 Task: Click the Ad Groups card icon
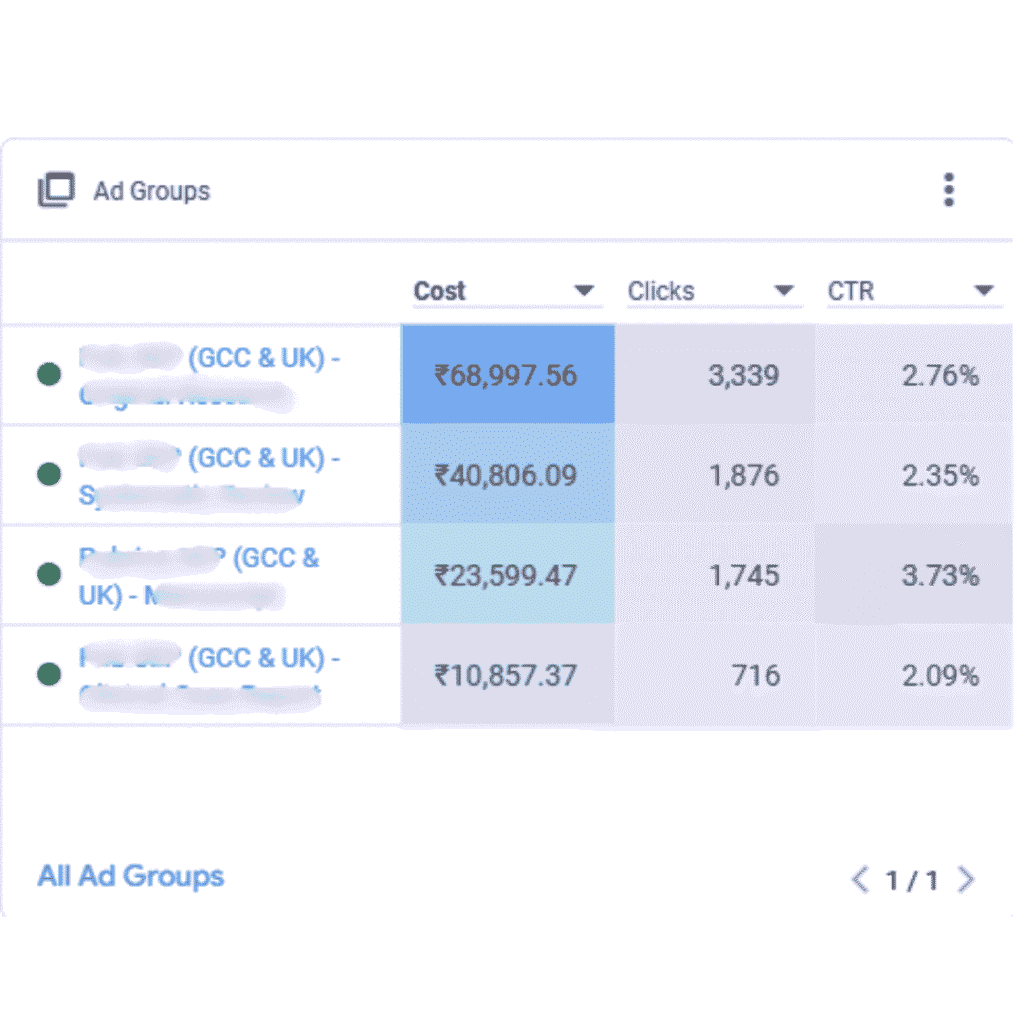click(56, 190)
